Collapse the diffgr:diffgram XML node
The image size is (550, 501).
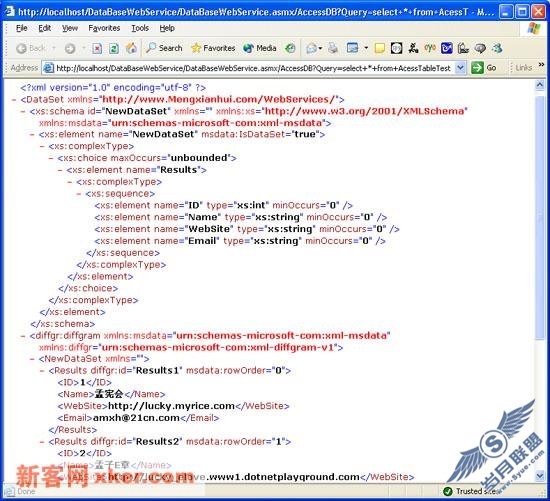point(23,336)
